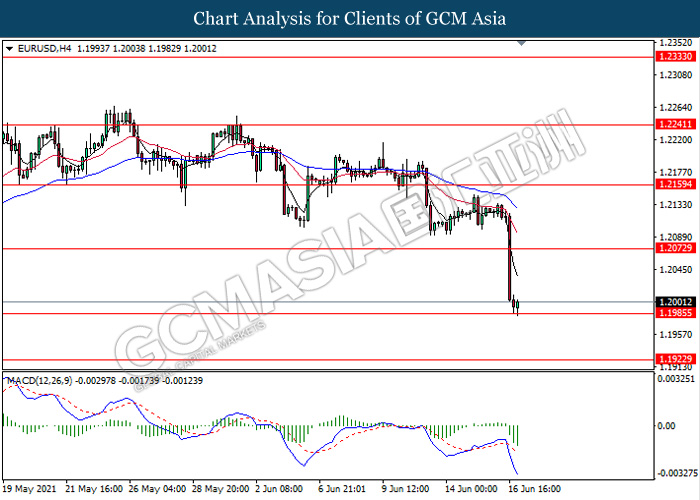Click the EURUSD,H4 symbol title text
Screen dimensions: 700x500
tap(44, 49)
